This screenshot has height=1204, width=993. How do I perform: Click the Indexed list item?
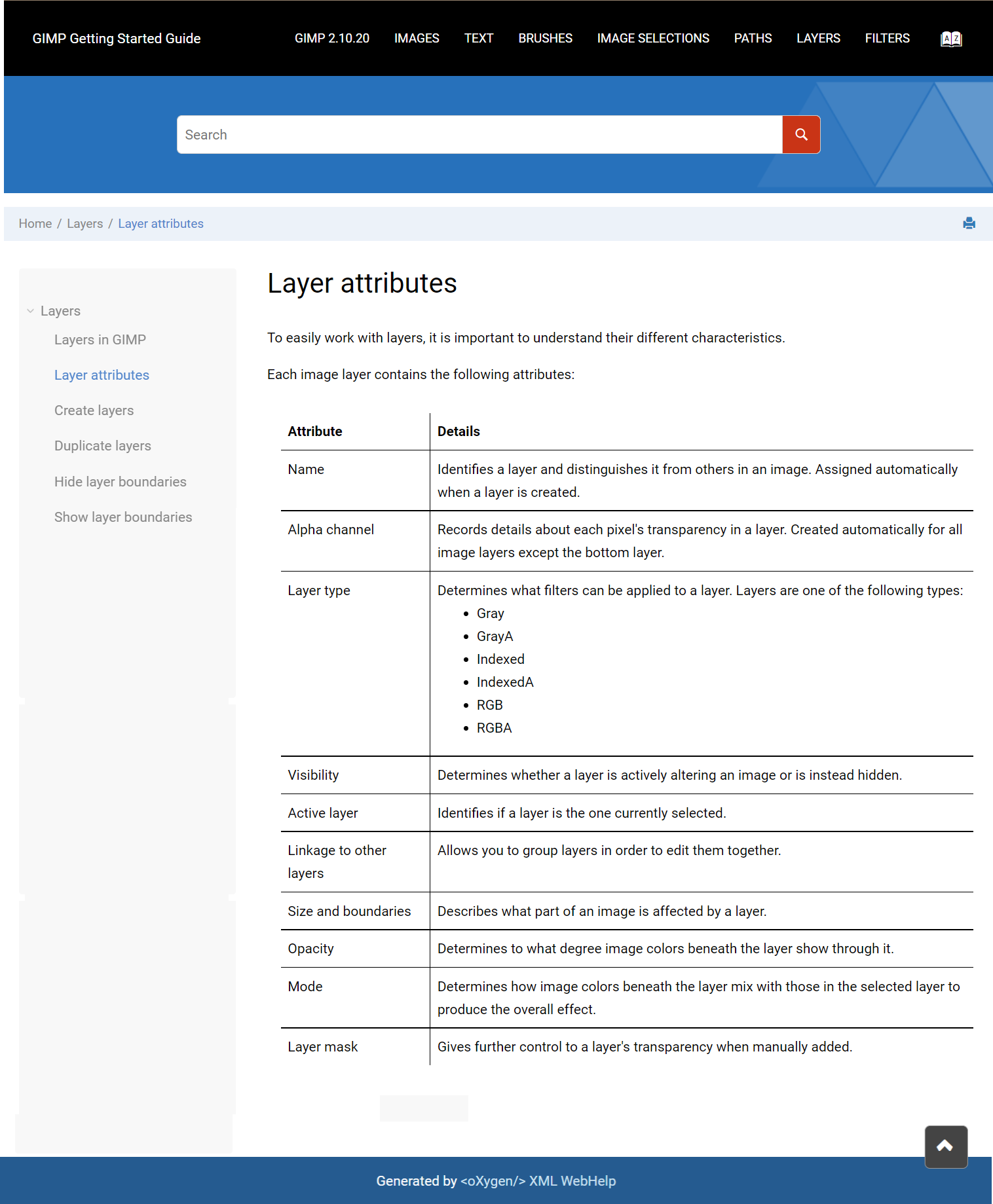point(500,659)
